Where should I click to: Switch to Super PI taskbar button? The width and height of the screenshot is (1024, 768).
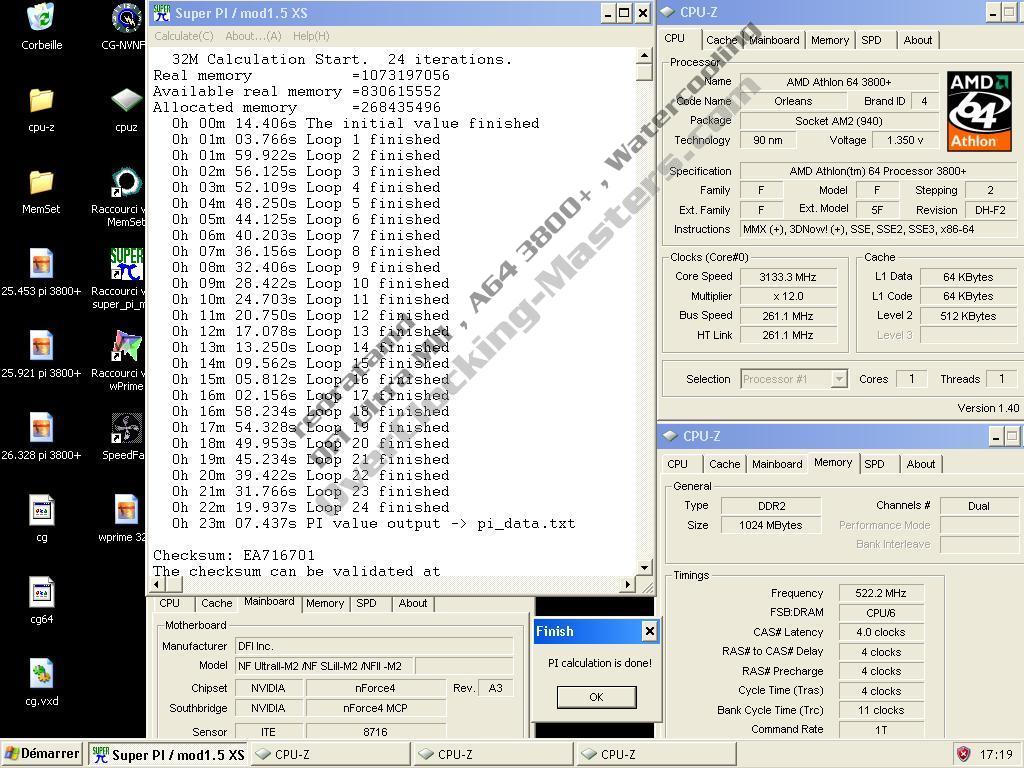(168, 754)
